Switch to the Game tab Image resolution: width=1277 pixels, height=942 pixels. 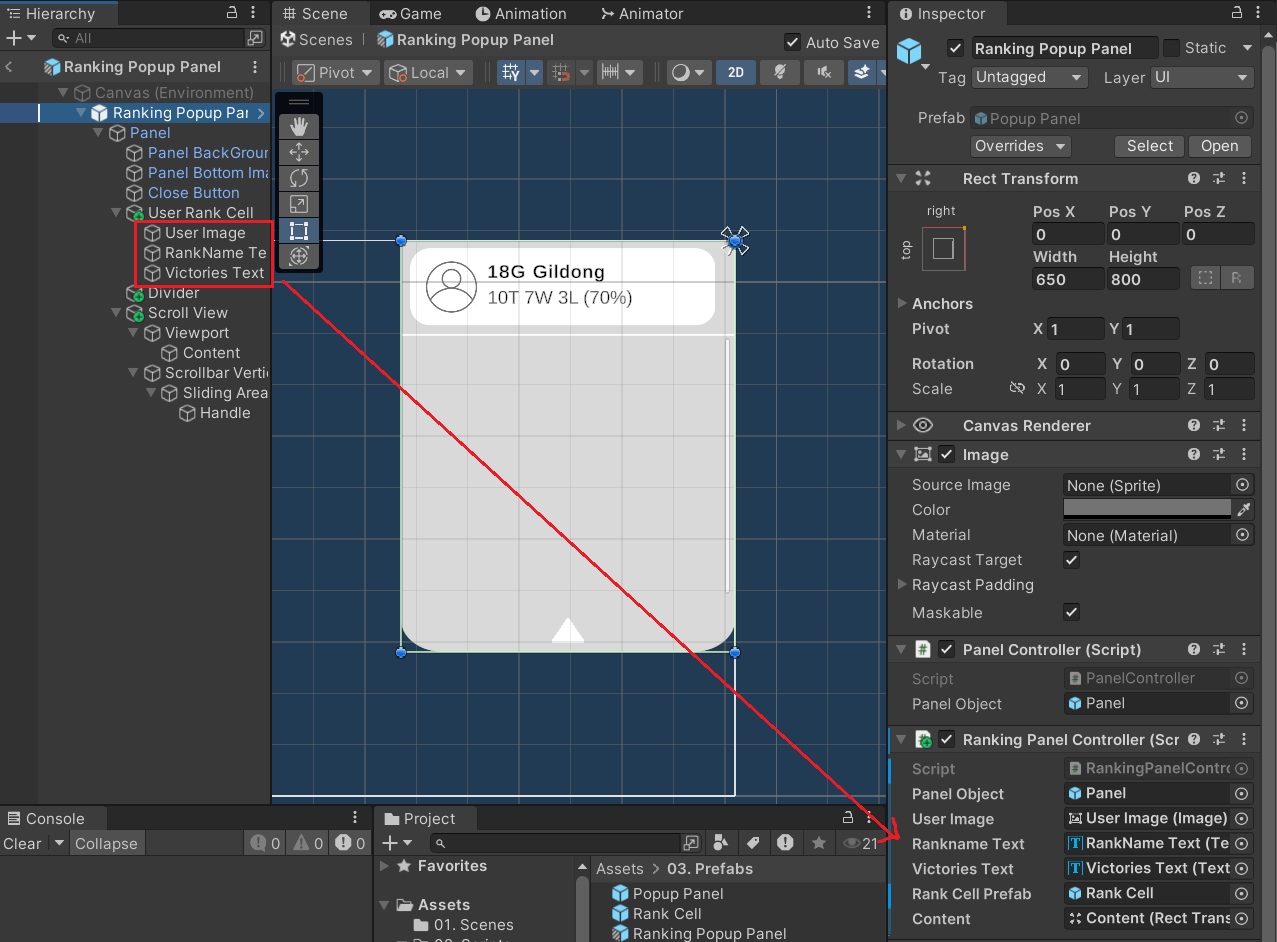[x=411, y=13]
